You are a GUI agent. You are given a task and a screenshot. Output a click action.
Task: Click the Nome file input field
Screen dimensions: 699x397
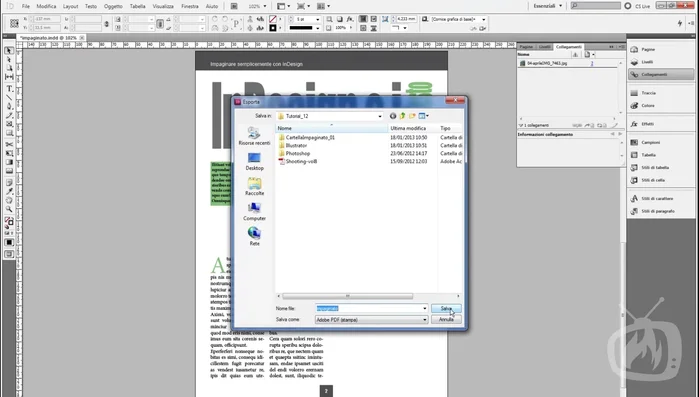[x=368, y=308]
